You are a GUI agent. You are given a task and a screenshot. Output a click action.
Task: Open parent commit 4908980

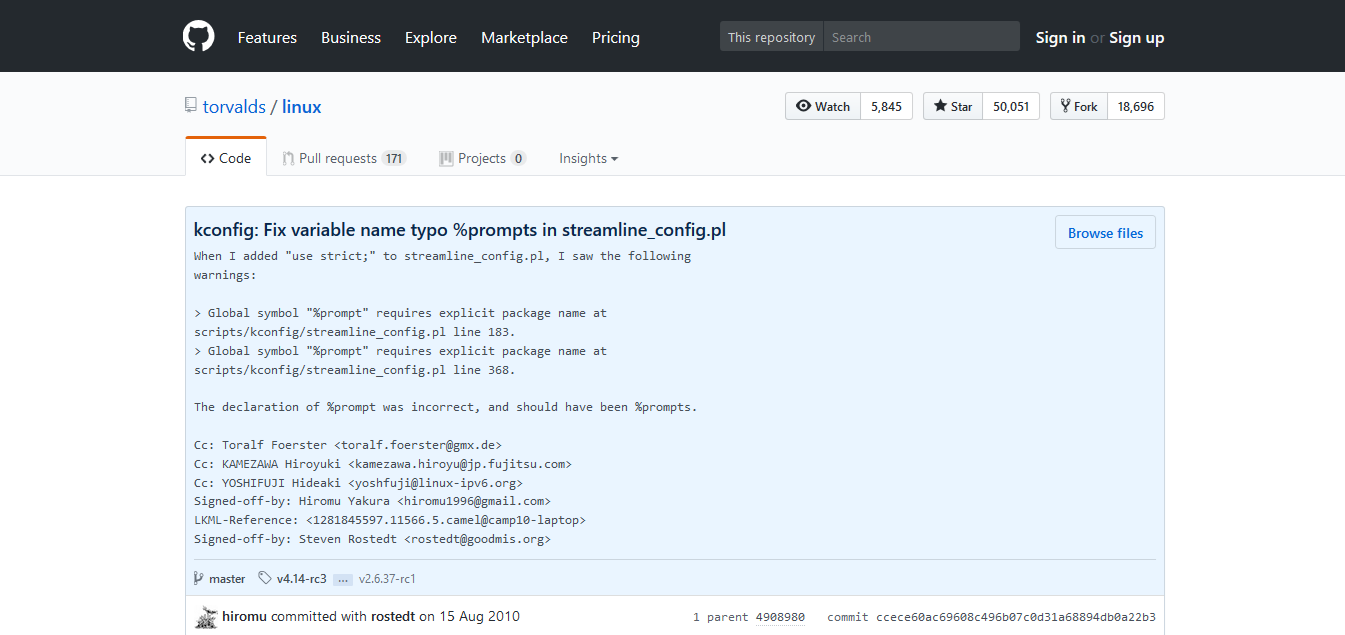point(780,617)
